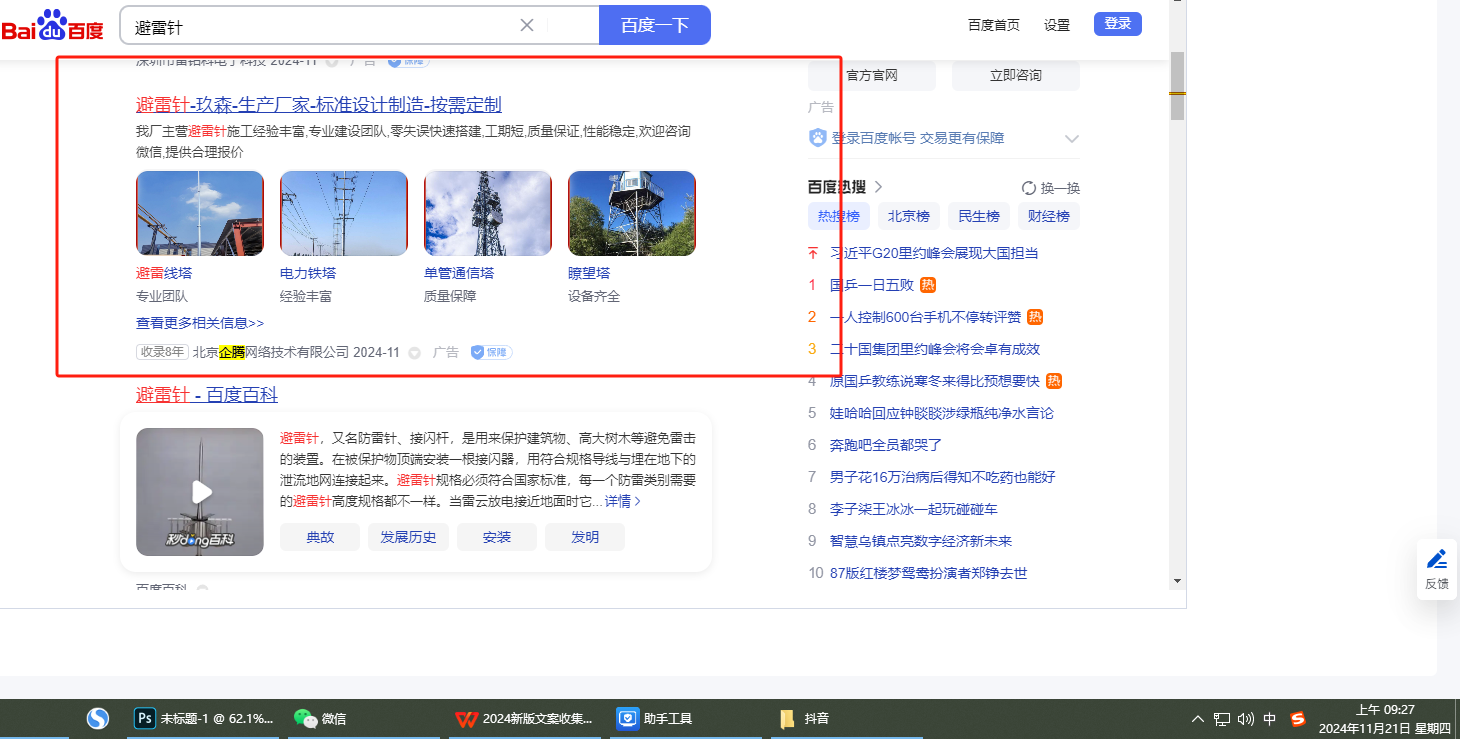Select the 财经榜 tab
Image resolution: width=1460 pixels, height=739 pixels.
[1049, 216]
